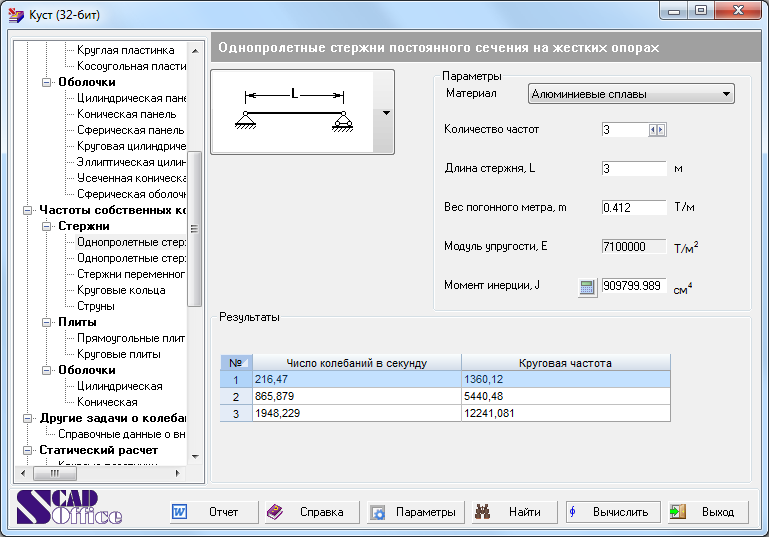Select Круговые кольца in the tree
Screen dimensions: 769x537
point(121,290)
